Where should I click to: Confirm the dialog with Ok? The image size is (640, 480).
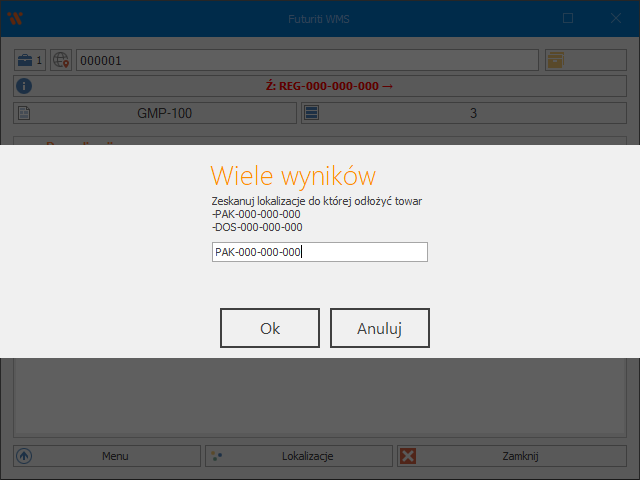coord(270,328)
